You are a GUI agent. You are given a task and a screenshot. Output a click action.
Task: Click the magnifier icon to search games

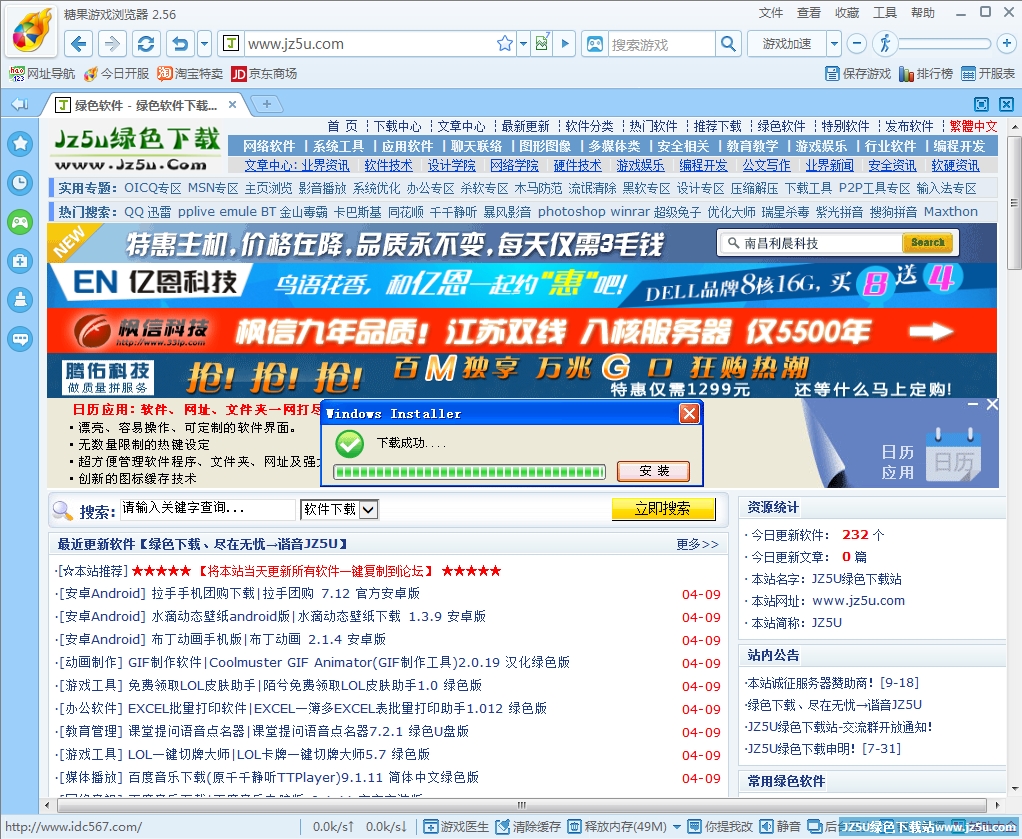point(728,44)
